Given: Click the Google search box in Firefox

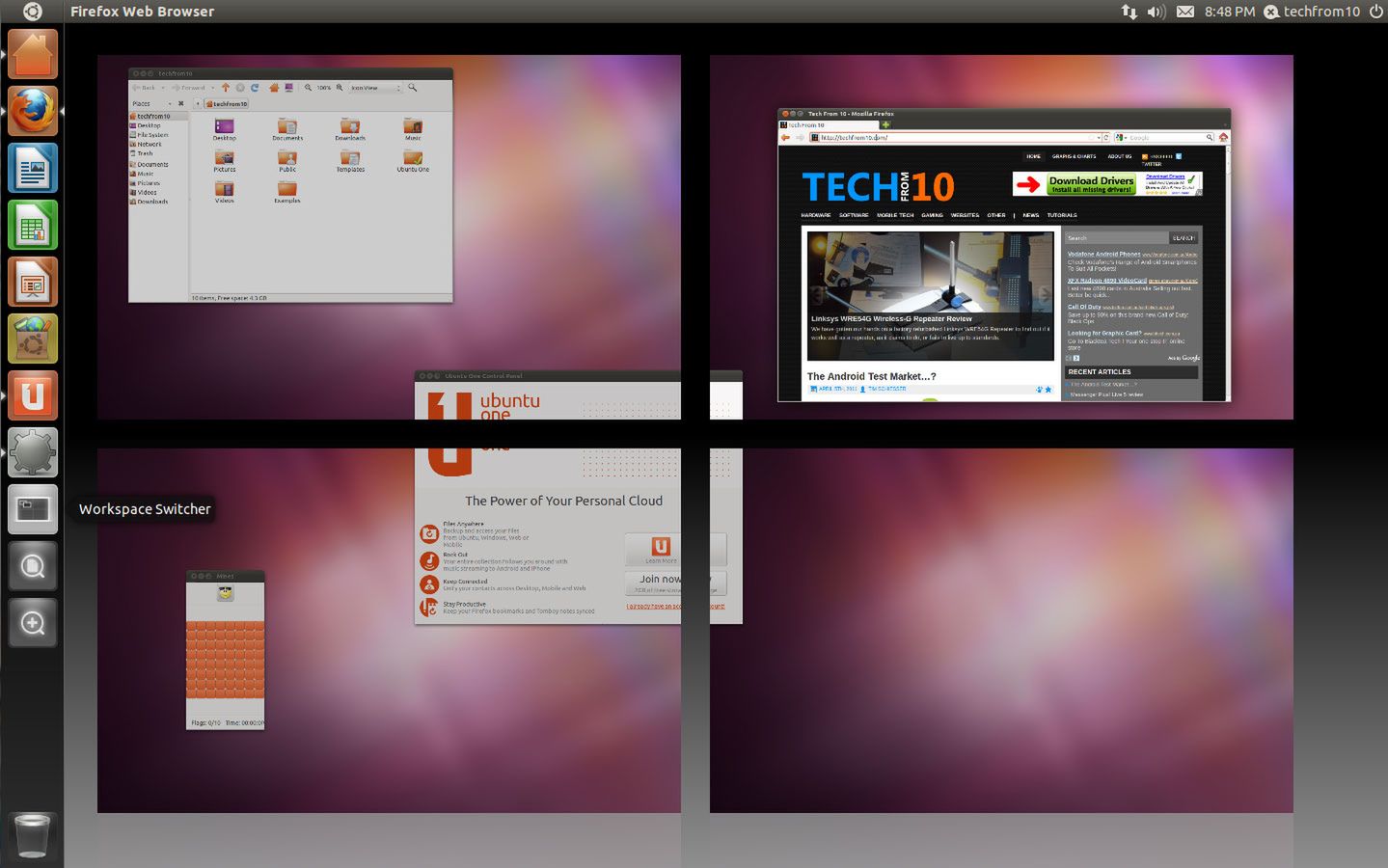Looking at the screenshot, I should [x=1165, y=138].
